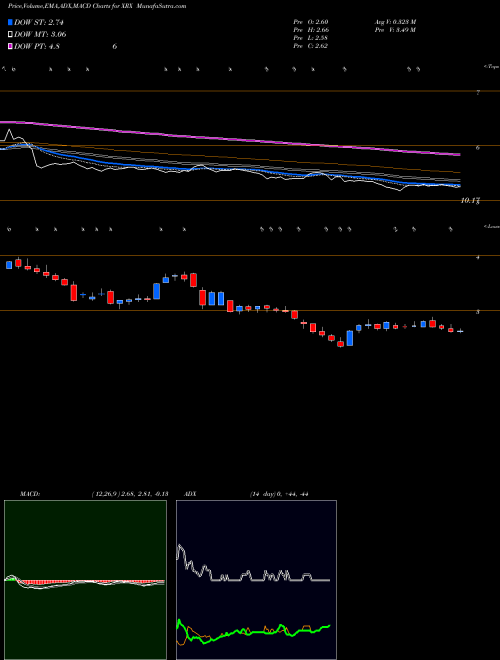Click the first blue candlestick on the left
Screen dimensions: 500x660
[9, 265]
